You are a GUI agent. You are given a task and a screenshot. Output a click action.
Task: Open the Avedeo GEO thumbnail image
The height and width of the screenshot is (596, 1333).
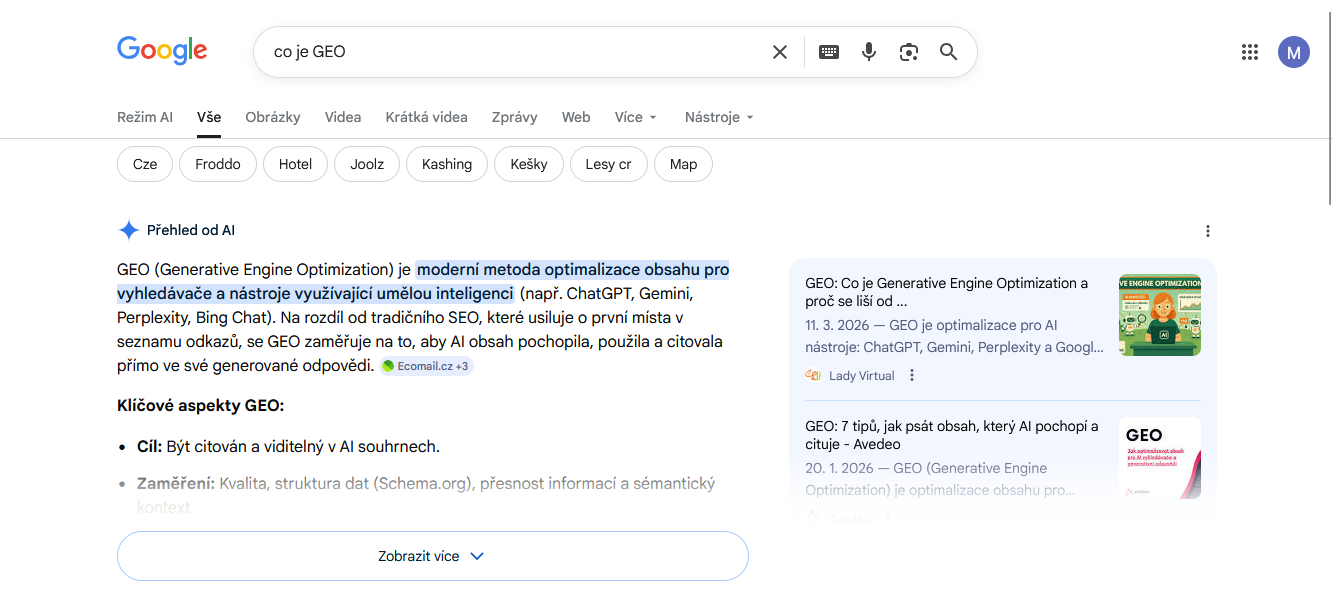pyautogui.click(x=1160, y=458)
